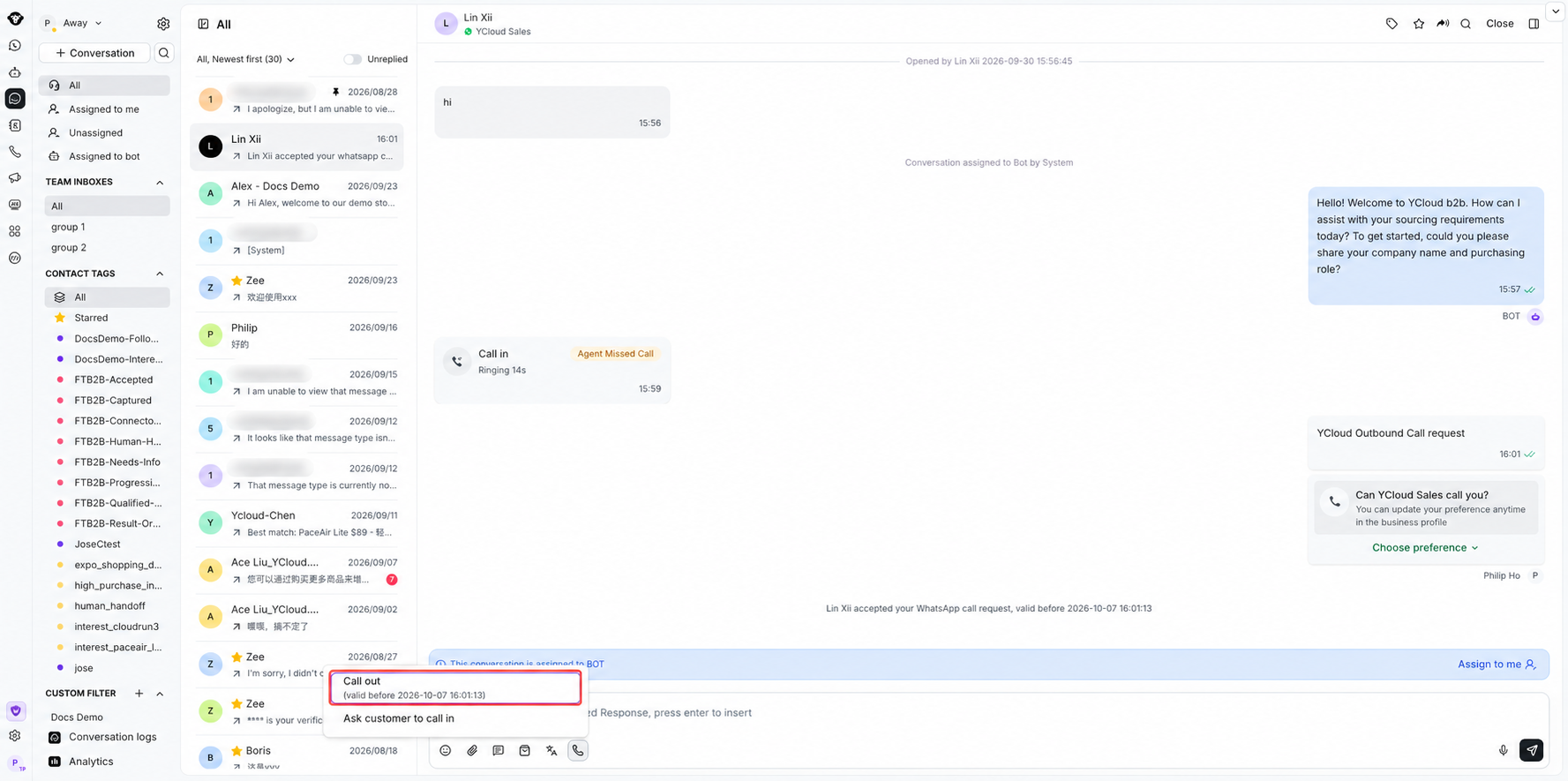Select Call out from the call menu
1568x781 pixels.
point(455,687)
